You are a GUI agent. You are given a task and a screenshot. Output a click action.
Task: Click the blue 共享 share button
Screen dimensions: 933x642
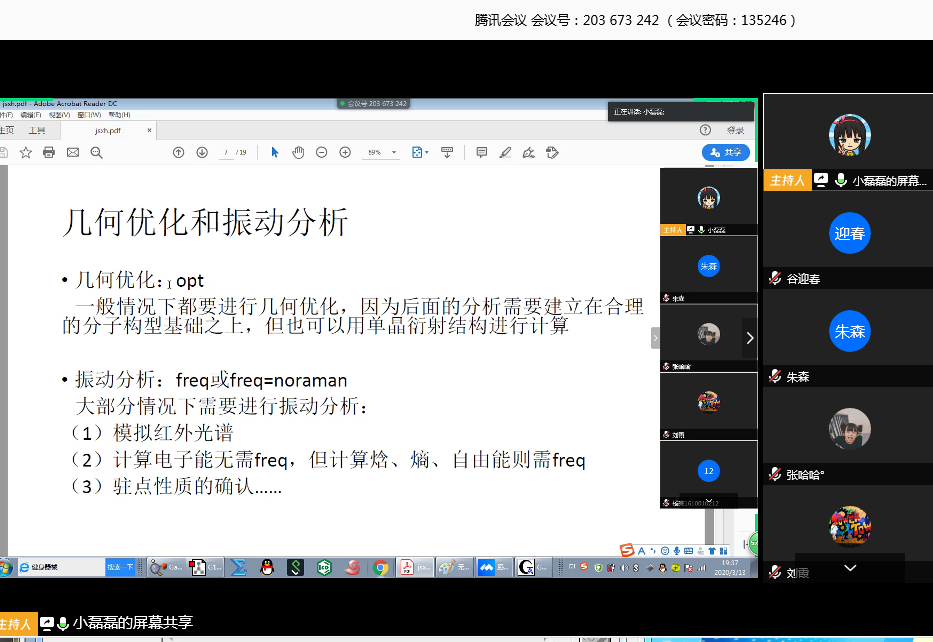click(x=726, y=152)
